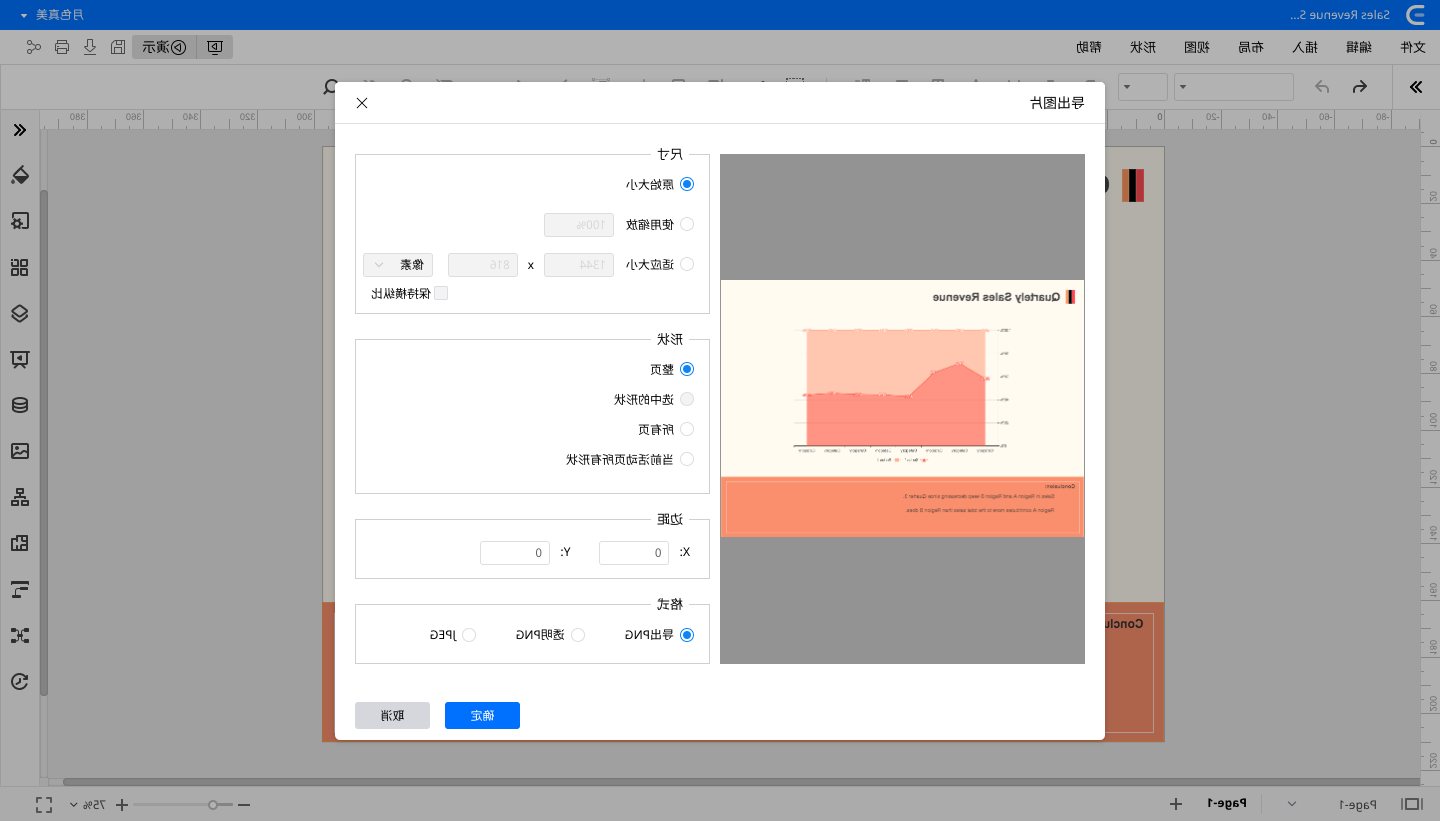Close the 导出图片 dialog
Screen dimensions: 1440x821
(362, 103)
